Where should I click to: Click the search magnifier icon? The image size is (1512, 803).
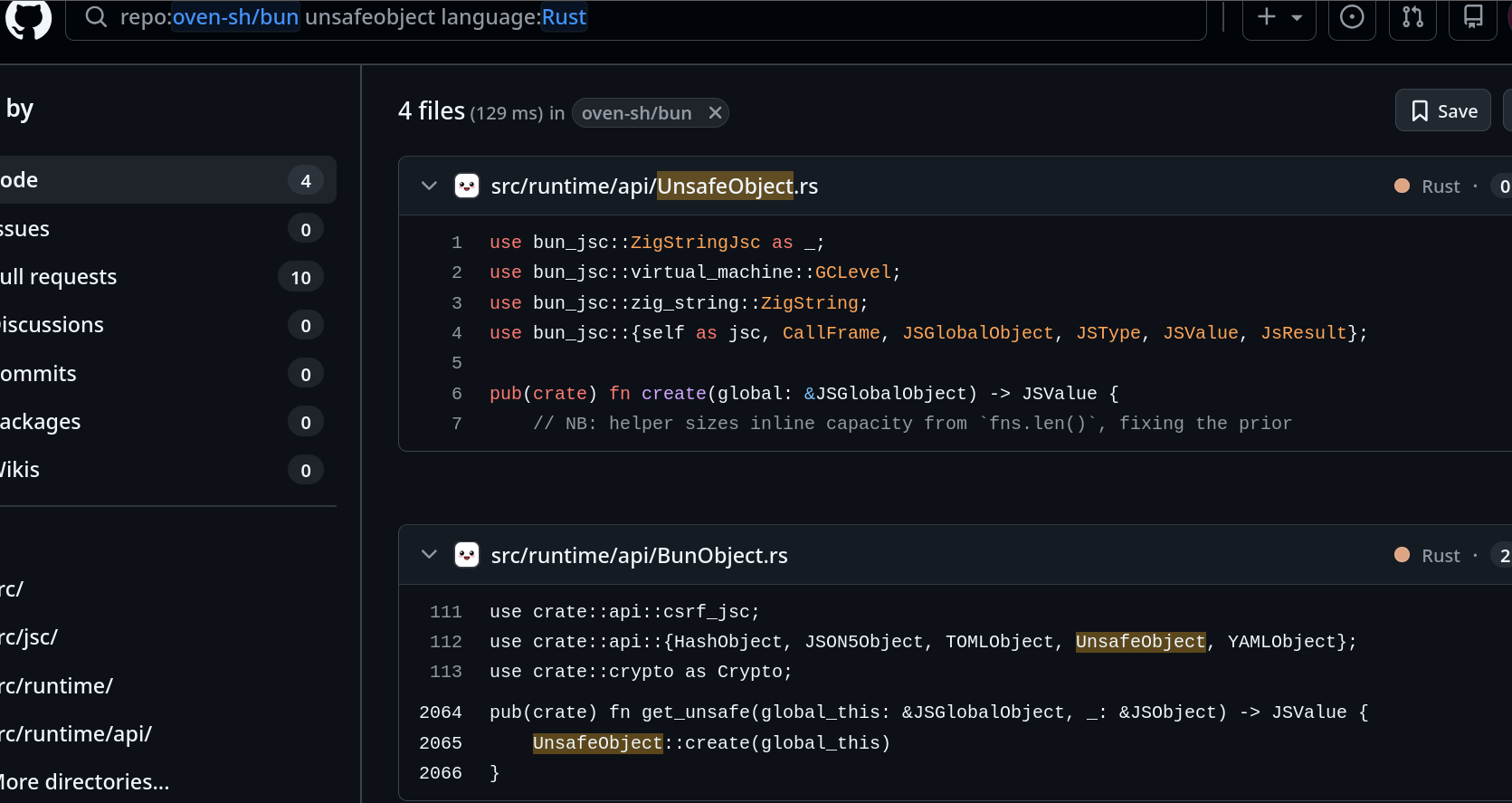96,17
